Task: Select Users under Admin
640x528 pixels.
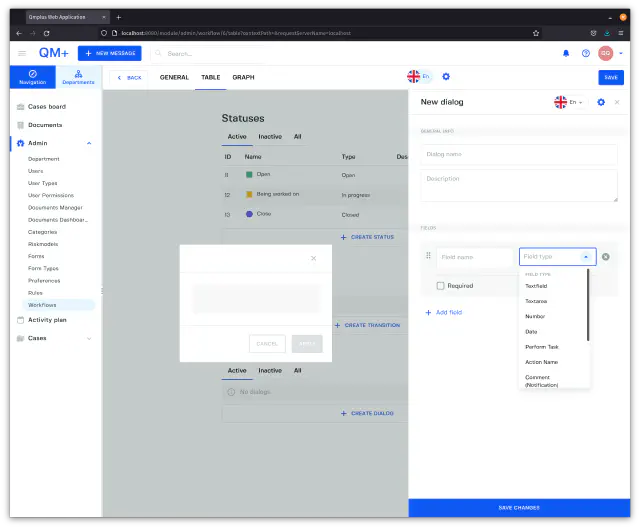Action: click(36, 171)
